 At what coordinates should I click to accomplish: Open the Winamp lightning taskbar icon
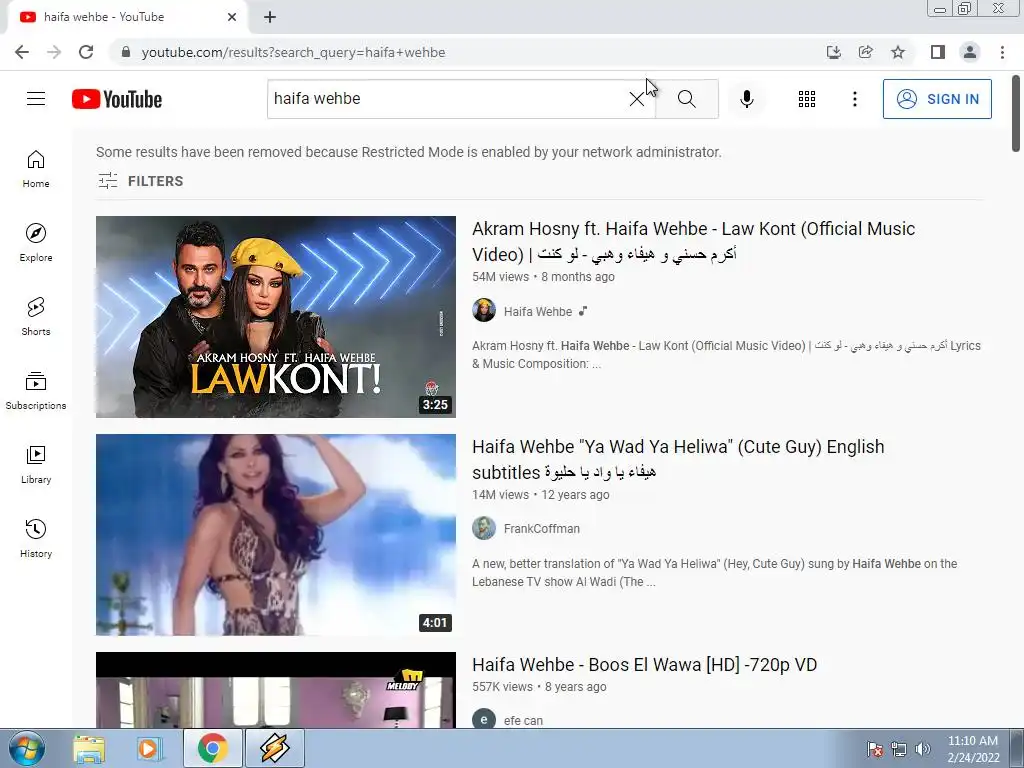(x=274, y=748)
